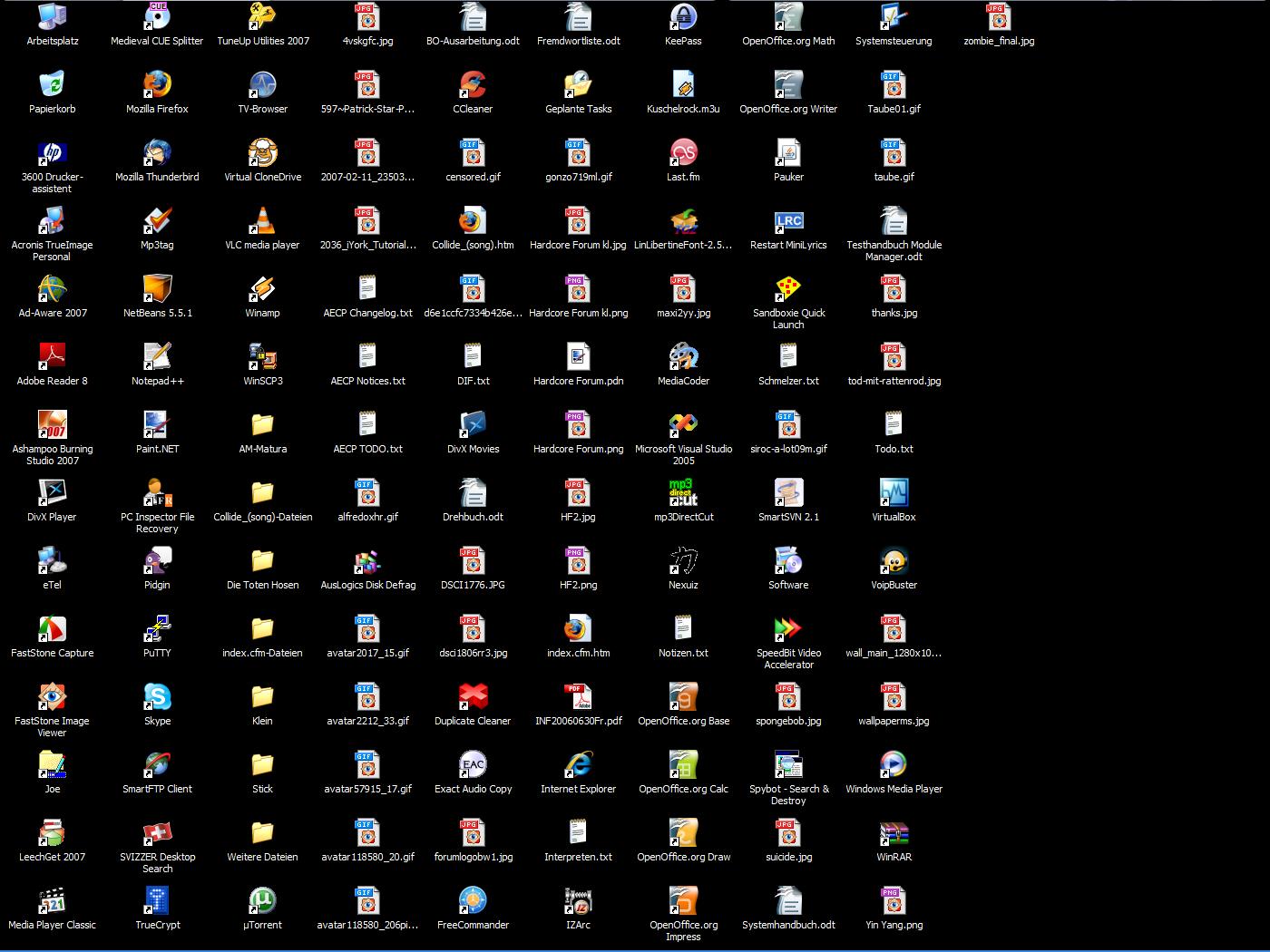Launch VoipBuster

pyautogui.click(x=894, y=560)
